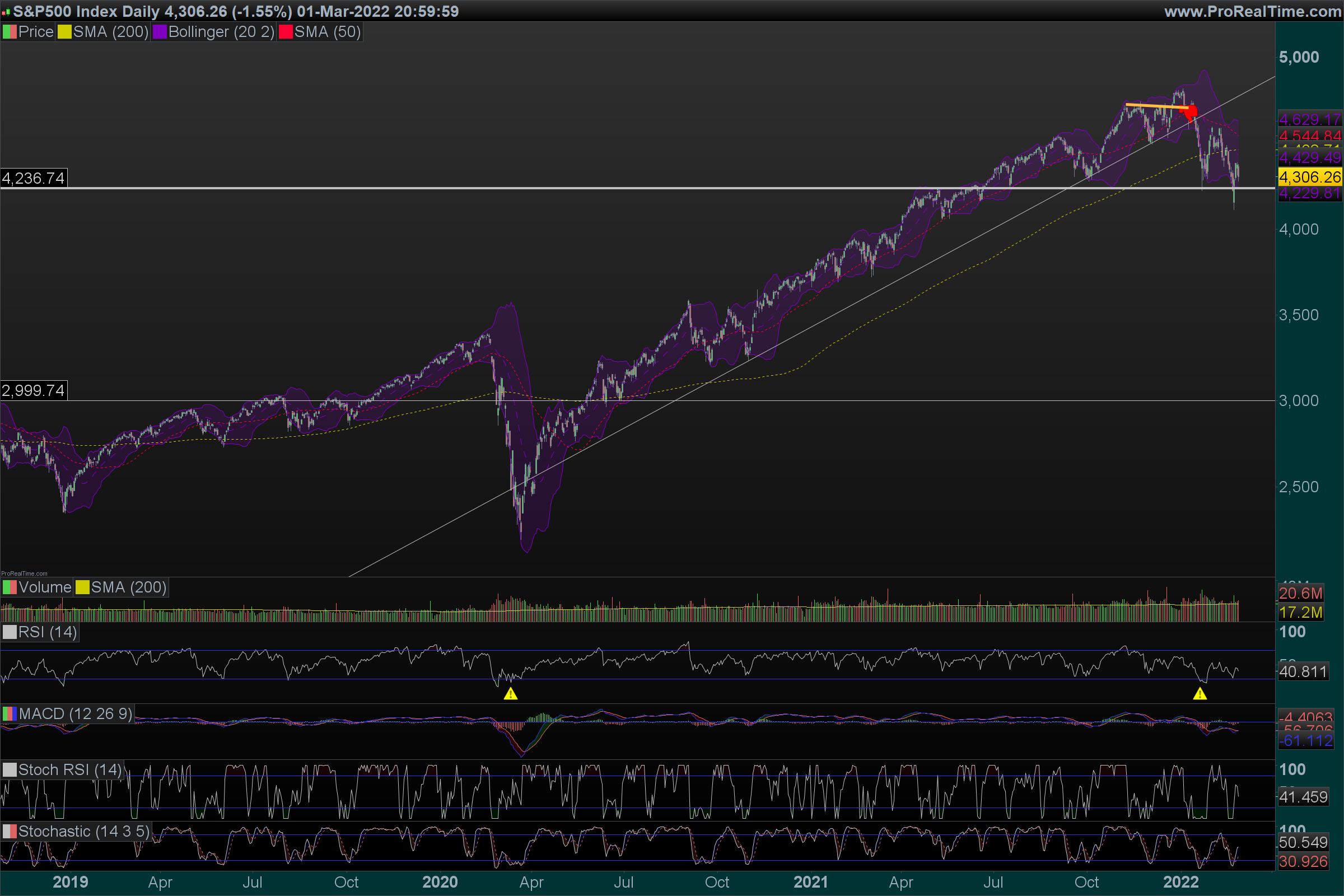
Task: Click the grey RSI (14) indicator icon
Action: tap(9, 633)
